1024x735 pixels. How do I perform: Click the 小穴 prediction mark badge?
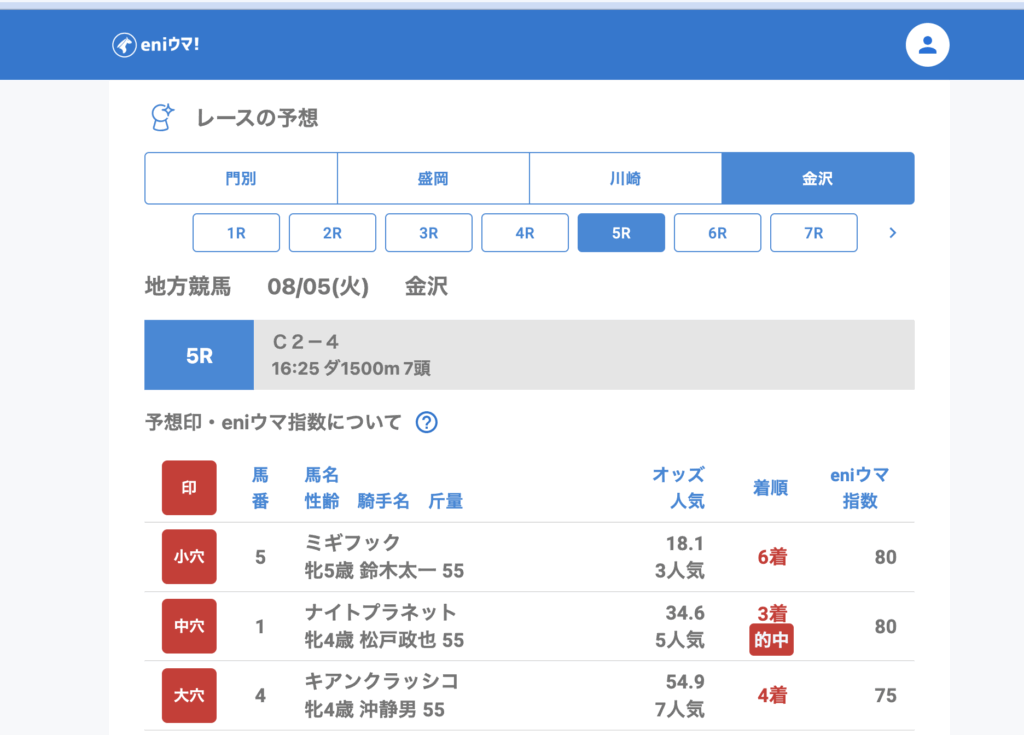point(189,557)
